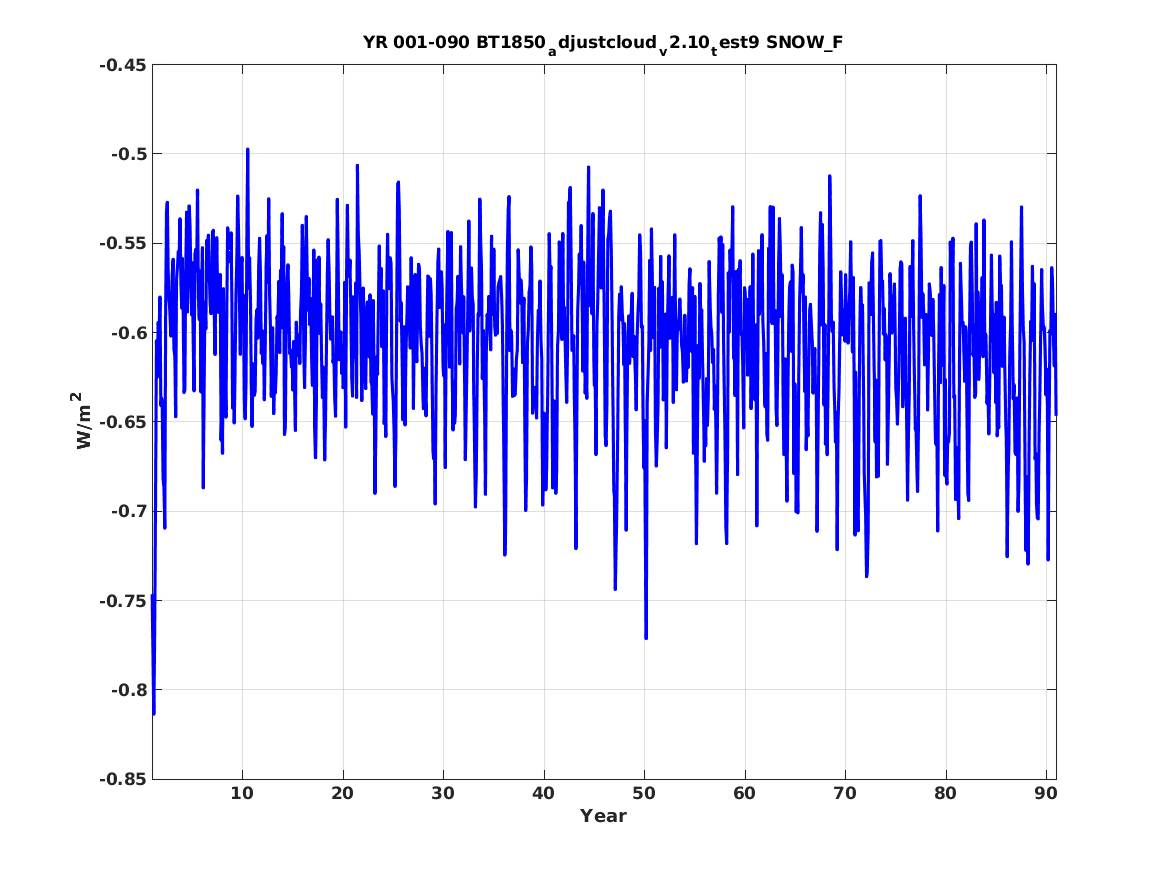Click the y-axis tick label -0.5
1167x875 pixels.
(129, 154)
